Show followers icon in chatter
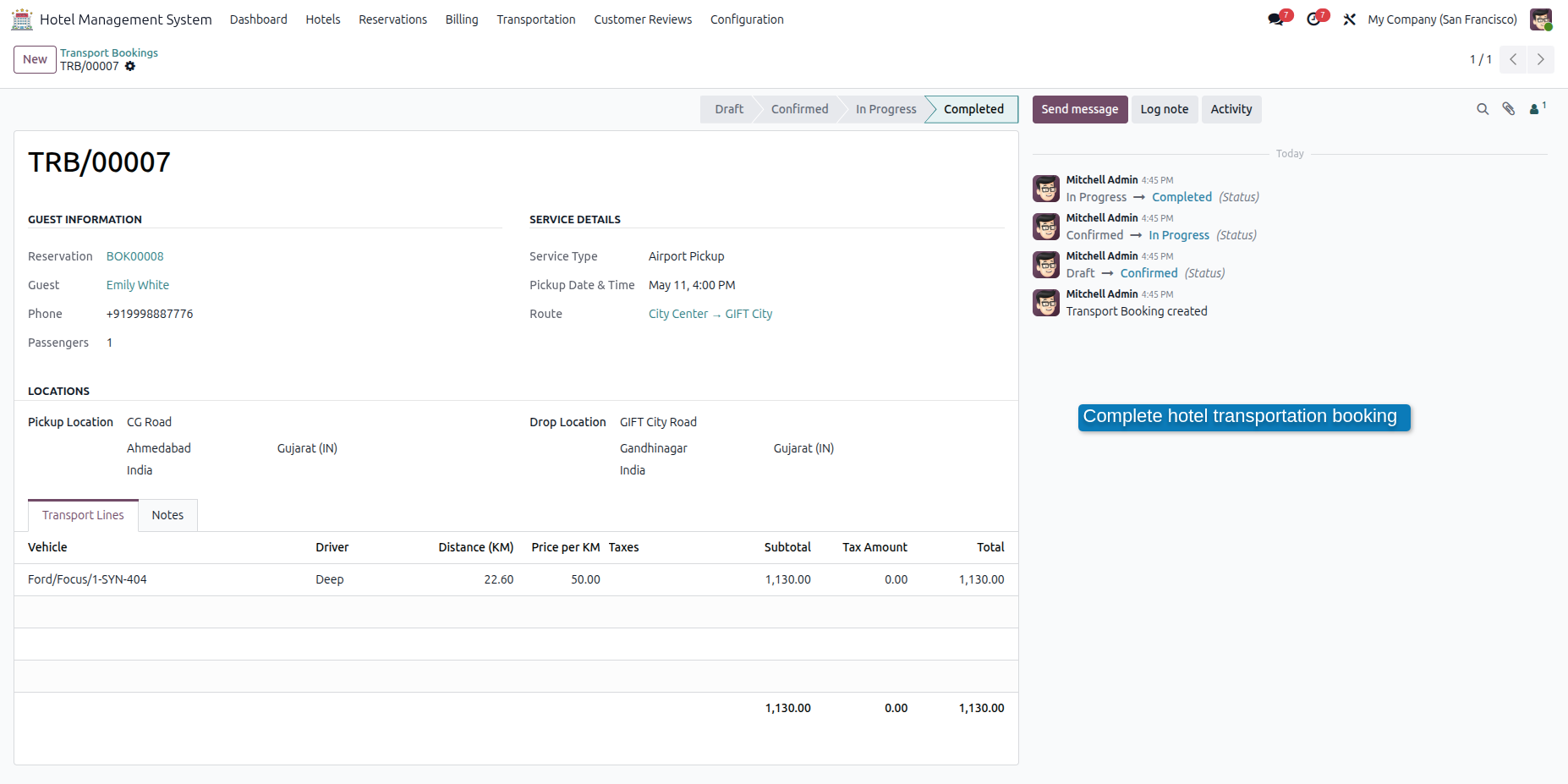Viewport: 1568px width, 784px height. [x=1538, y=109]
